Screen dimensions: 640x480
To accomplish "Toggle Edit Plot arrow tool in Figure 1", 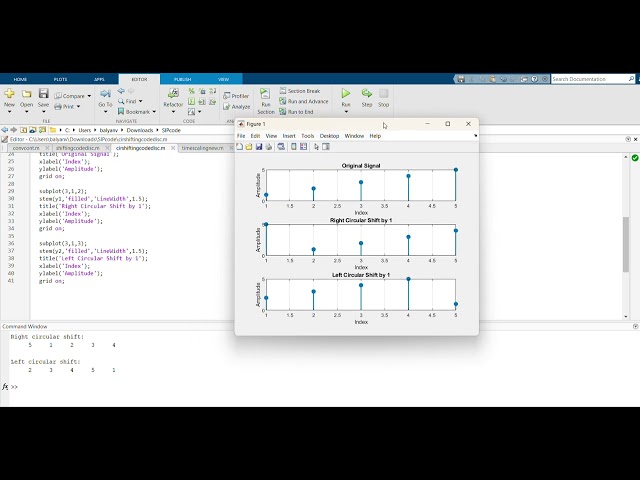I will tap(316, 147).
